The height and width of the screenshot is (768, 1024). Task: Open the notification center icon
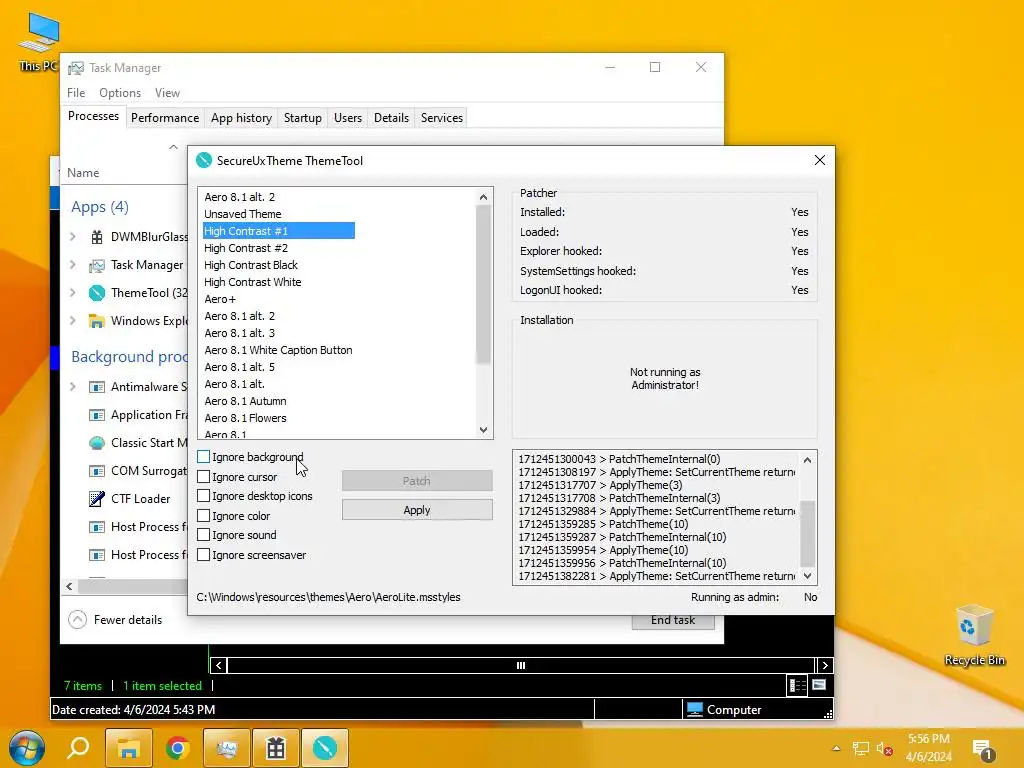tap(982, 749)
